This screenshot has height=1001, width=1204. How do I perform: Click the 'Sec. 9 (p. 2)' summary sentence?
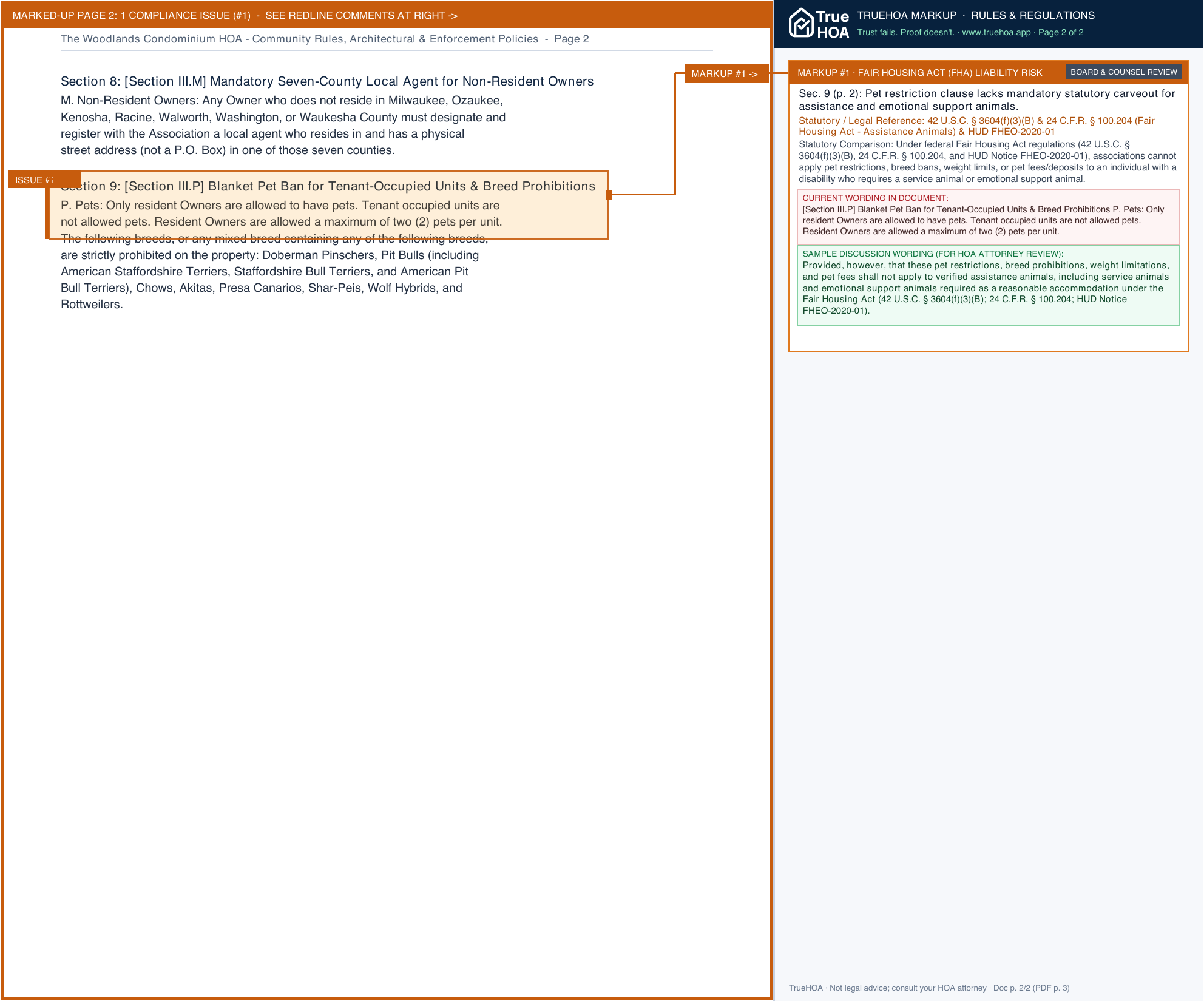987,99
